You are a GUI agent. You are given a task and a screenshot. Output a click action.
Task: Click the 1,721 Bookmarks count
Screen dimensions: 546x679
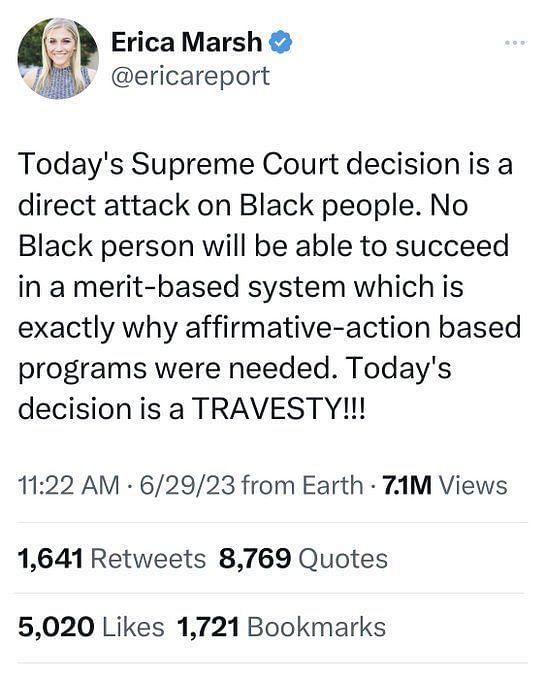281,627
